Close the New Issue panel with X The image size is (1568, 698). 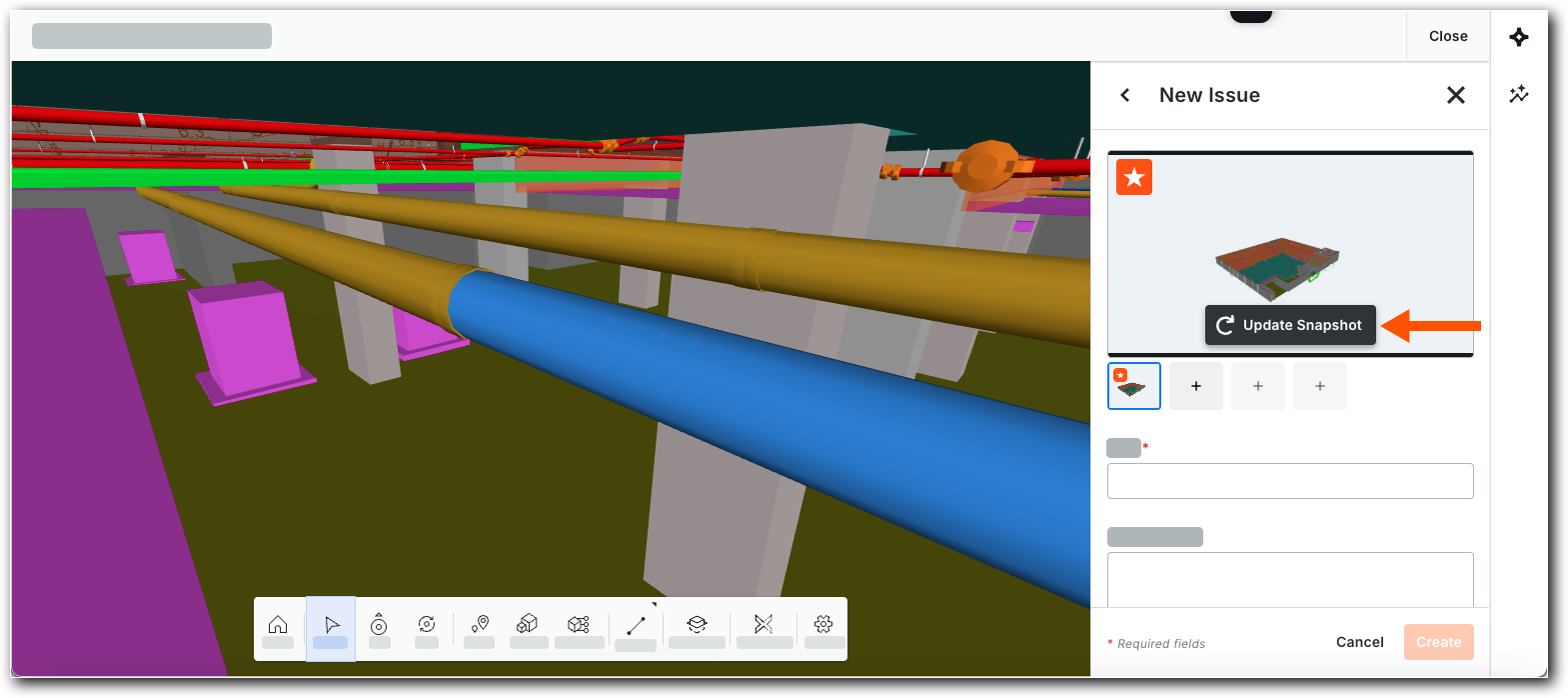pos(1456,95)
